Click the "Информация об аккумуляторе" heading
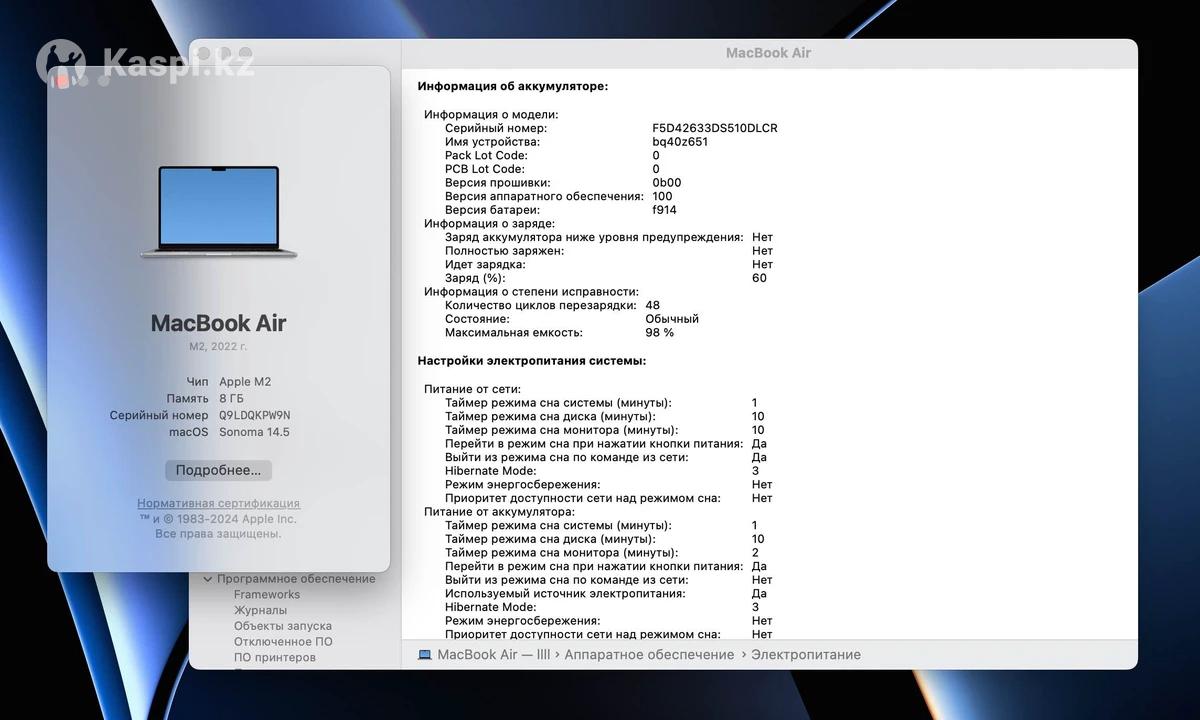Viewport: 1200px width, 720px height. tap(512, 87)
